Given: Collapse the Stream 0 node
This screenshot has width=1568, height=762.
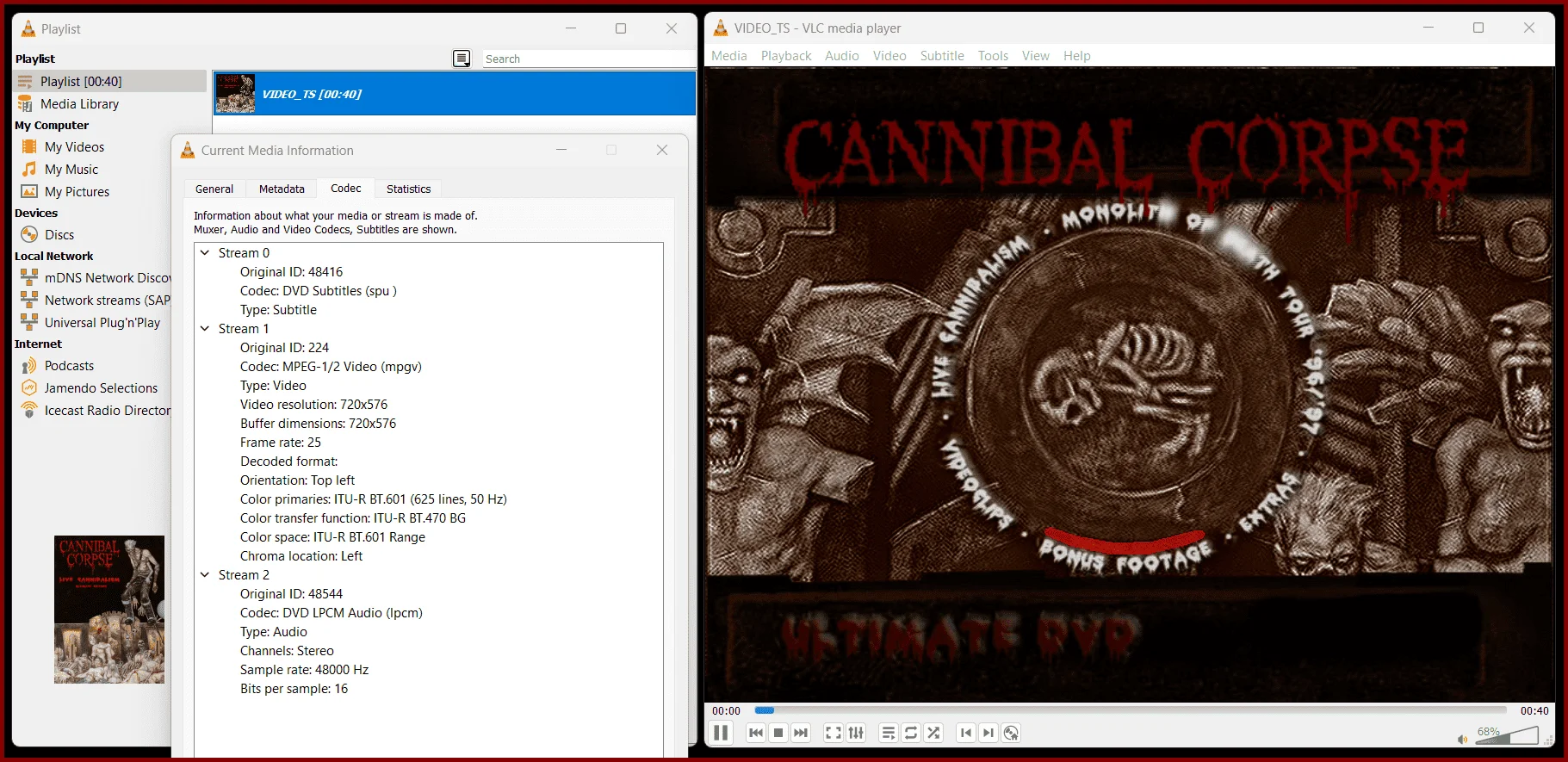Looking at the screenshot, I should (x=205, y=252).
